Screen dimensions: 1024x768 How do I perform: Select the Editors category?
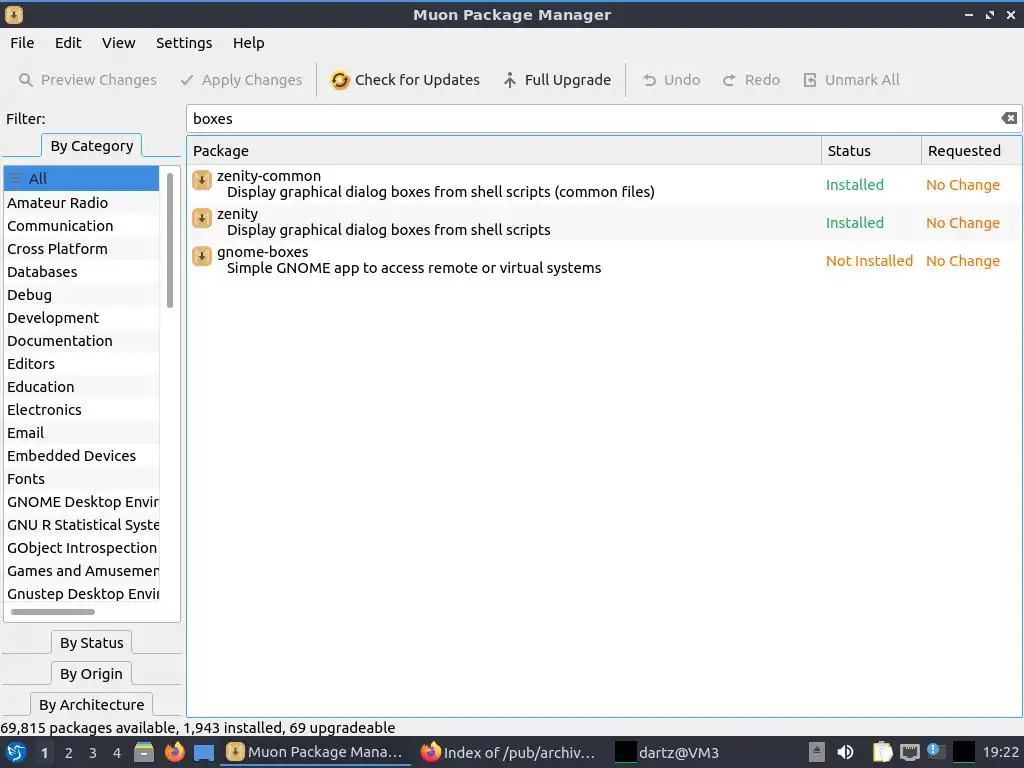(x=81, y=364)
